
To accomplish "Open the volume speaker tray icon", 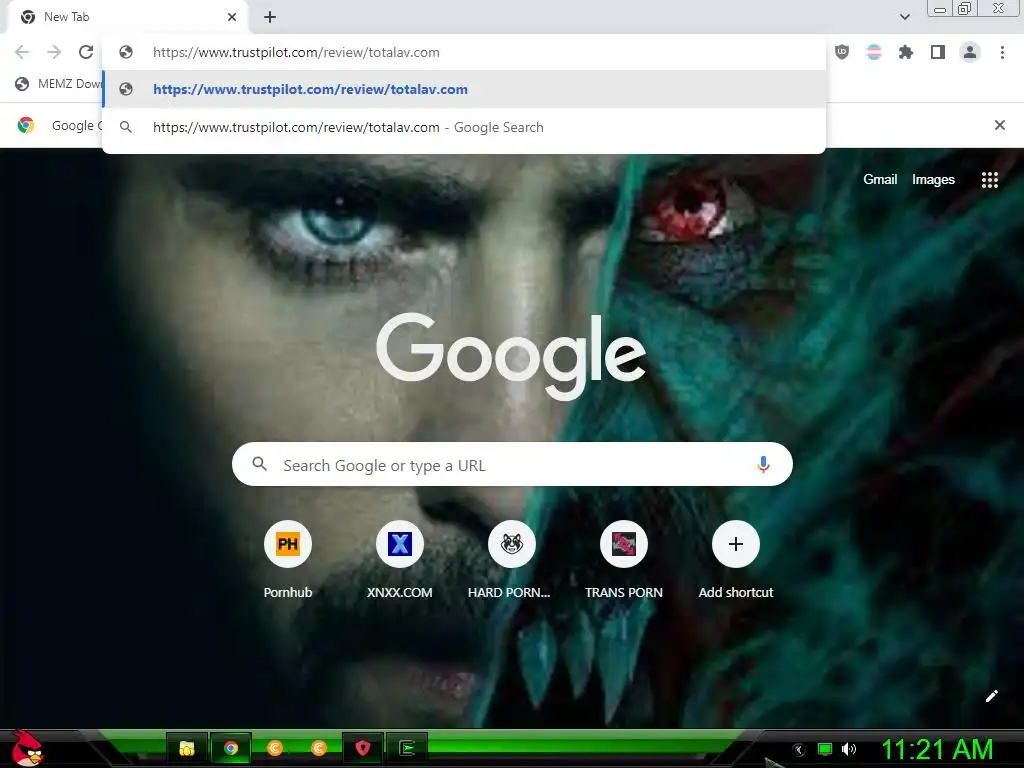I will click(x=849, y=749).
